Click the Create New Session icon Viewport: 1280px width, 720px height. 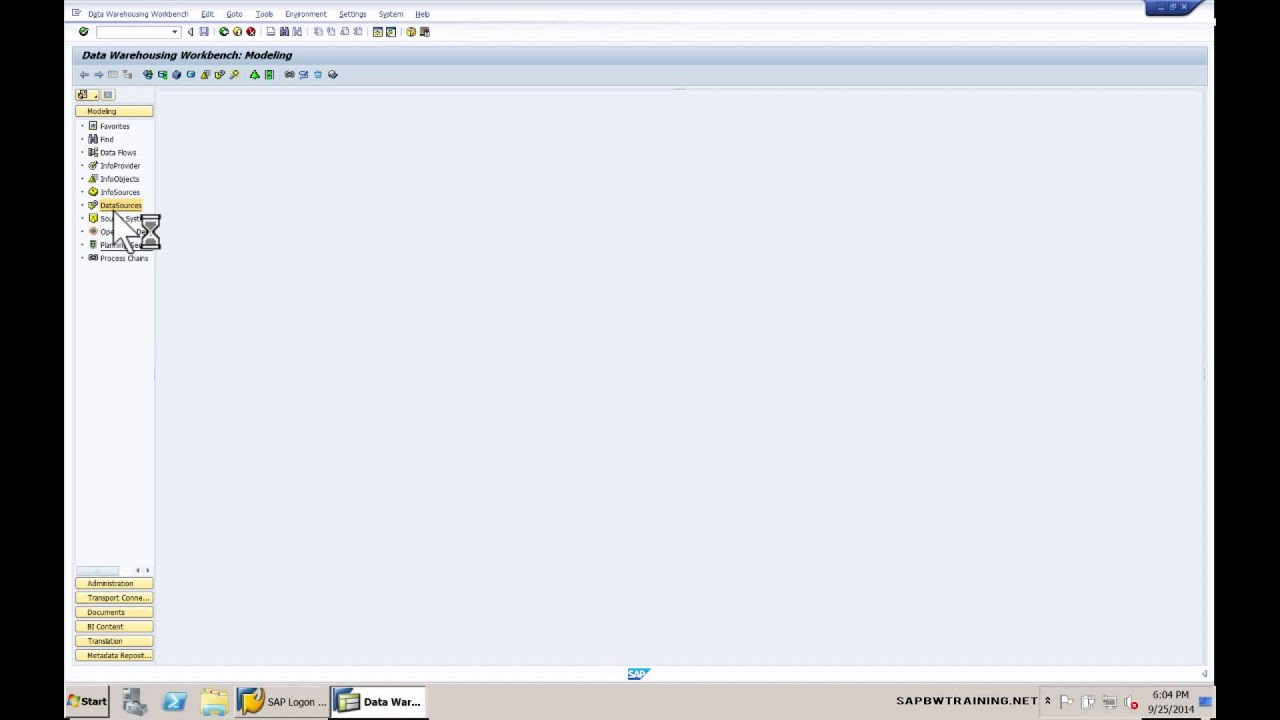coord(378,32)
